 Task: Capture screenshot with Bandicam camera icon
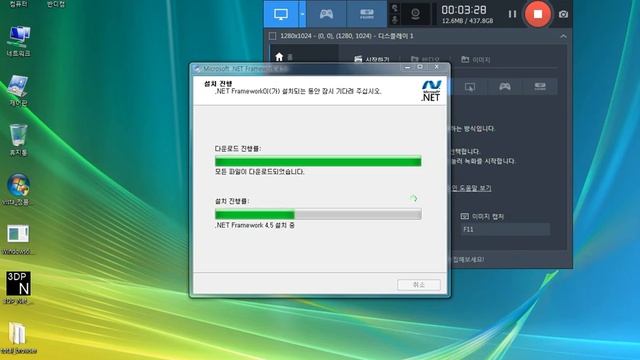coord(563,14)
